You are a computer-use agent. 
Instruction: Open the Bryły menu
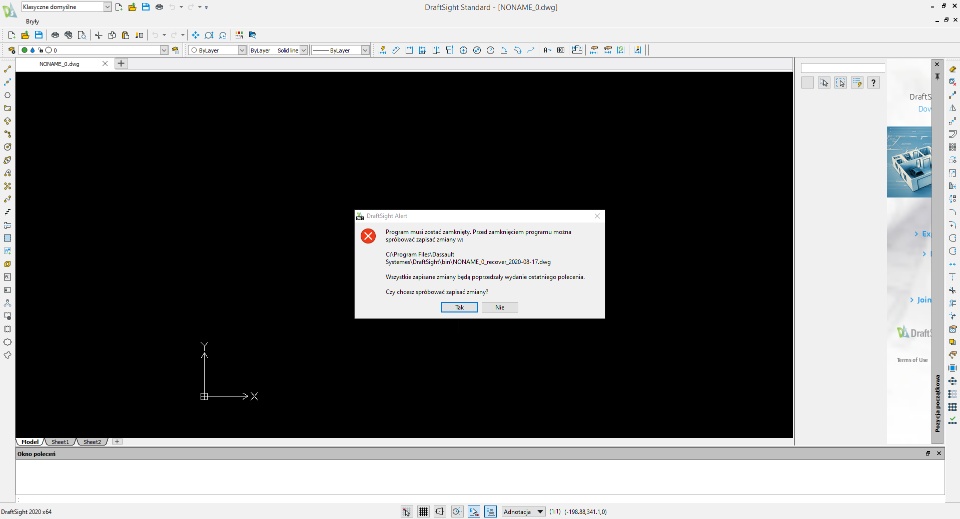click(32, 21)
